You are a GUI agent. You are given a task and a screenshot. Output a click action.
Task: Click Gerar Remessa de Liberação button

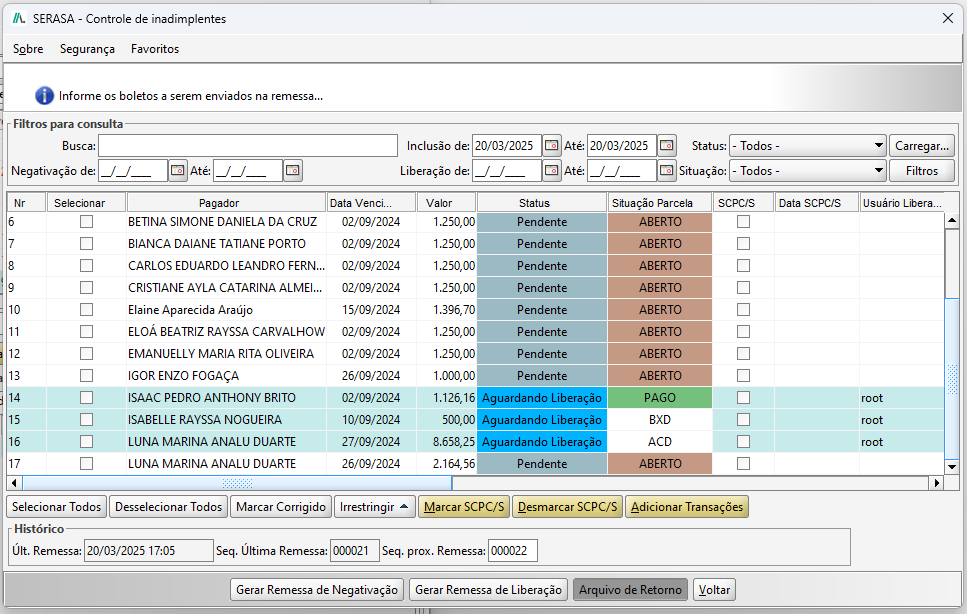pos(488,590)
